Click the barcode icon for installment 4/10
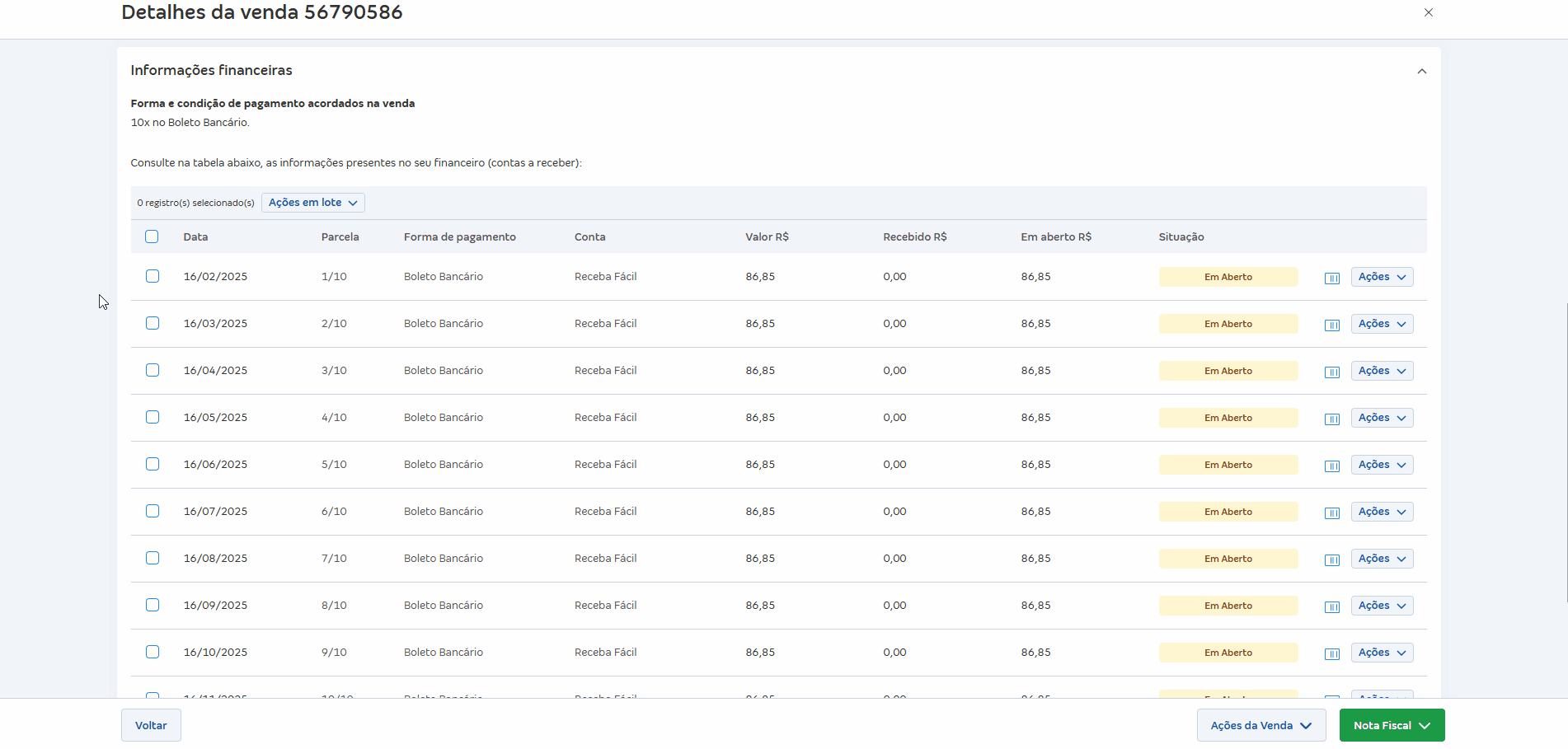 coord(1331,419)
